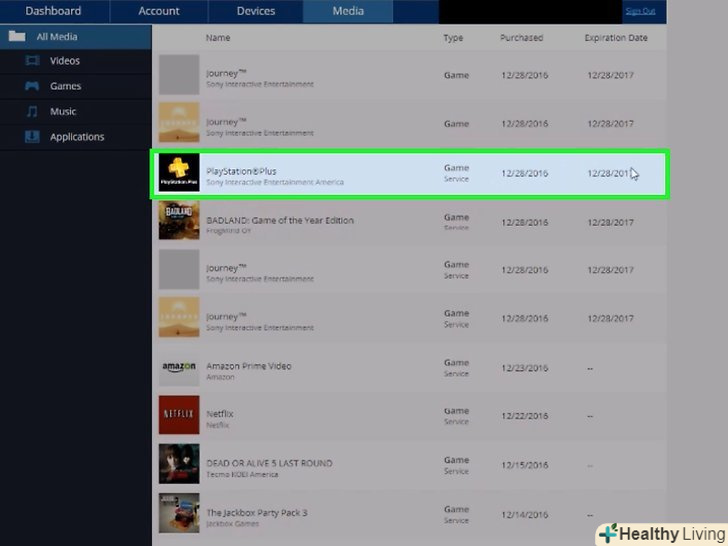Click the purchased date 12/15/2016
The image size is (728, 546).
coord(525,465)
